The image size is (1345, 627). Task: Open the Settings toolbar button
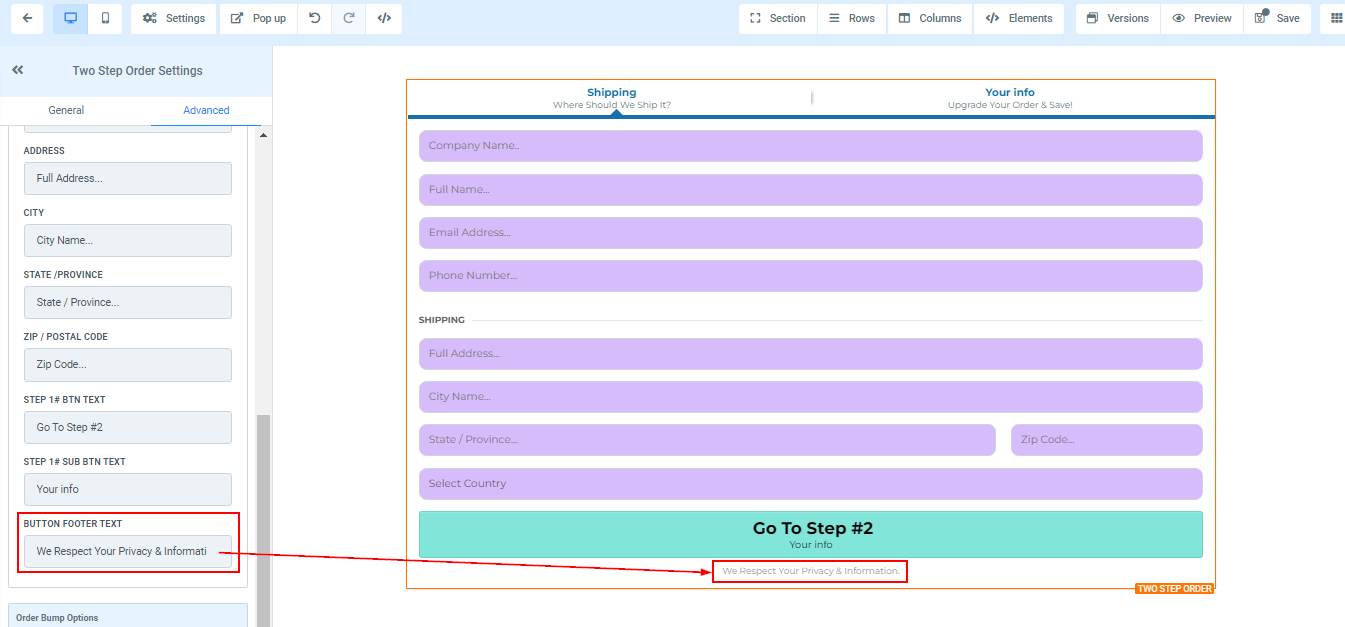(174, 18)
